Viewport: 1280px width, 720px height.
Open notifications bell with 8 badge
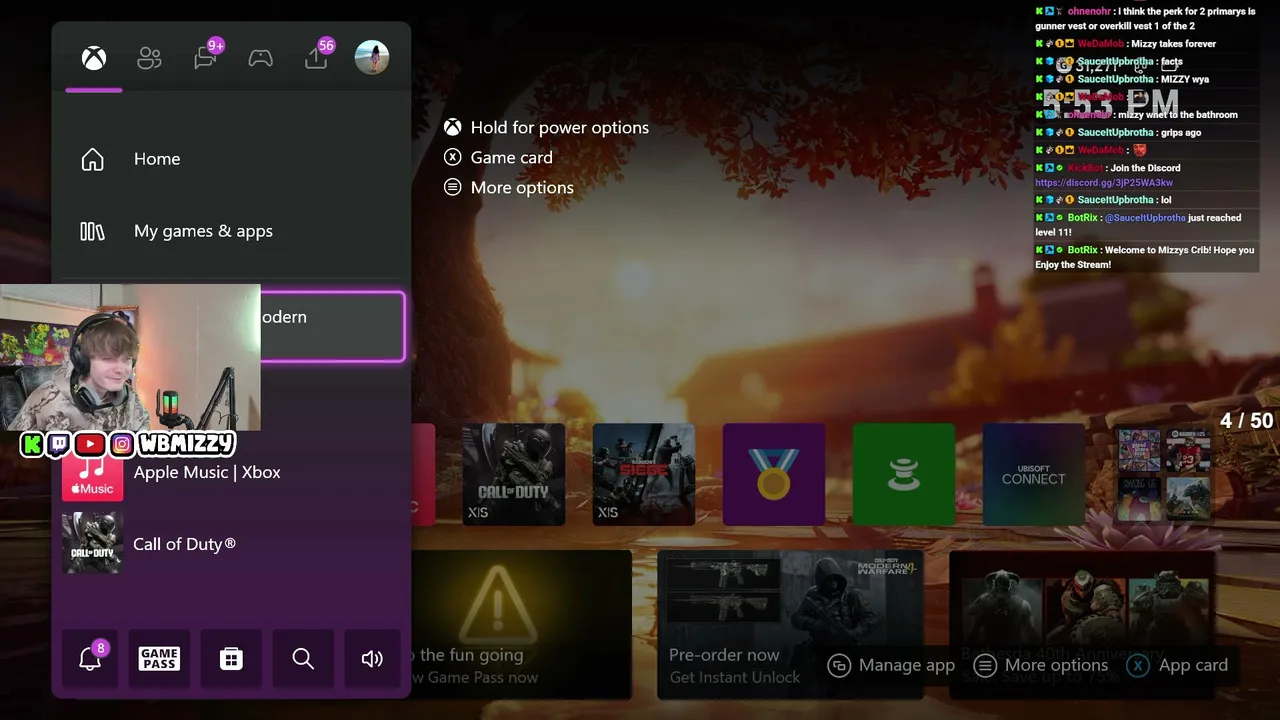pos(91,658)
